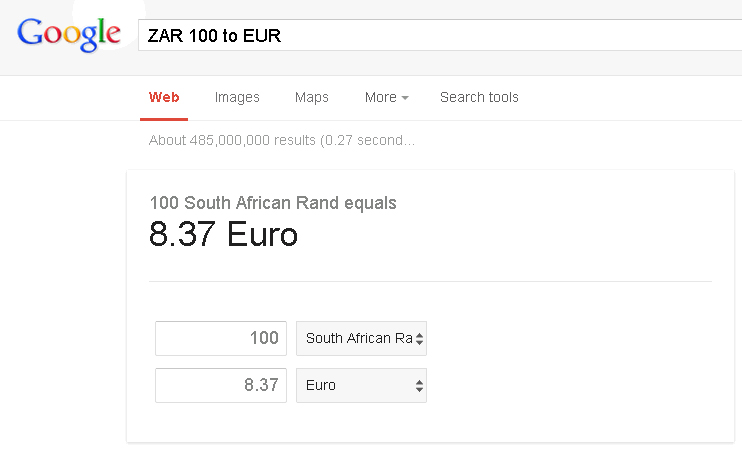Click the Google logo
Screen dimensions: 742x449
coord(69,34)
